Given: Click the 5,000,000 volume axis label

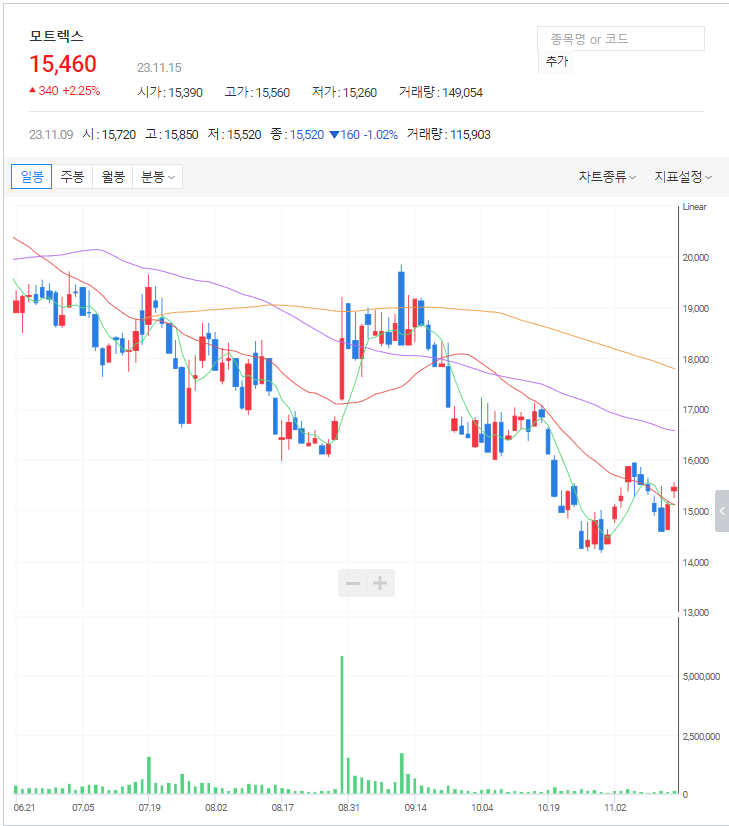Looking at the screenshot, I should [701, 676].
